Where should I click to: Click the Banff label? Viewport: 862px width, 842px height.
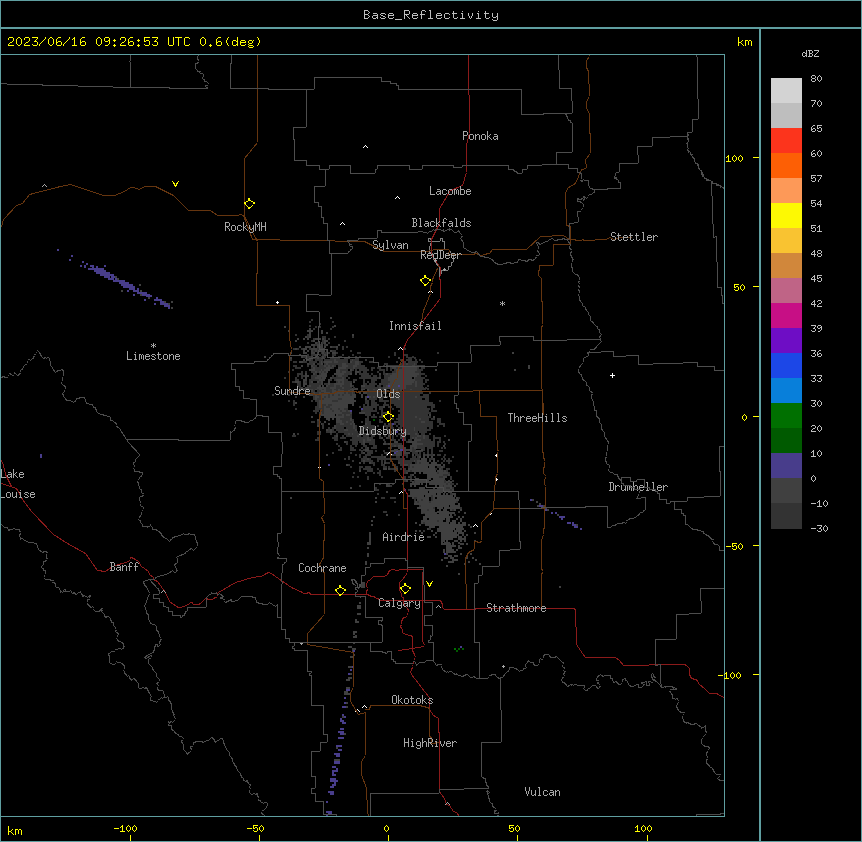point(124,567)
